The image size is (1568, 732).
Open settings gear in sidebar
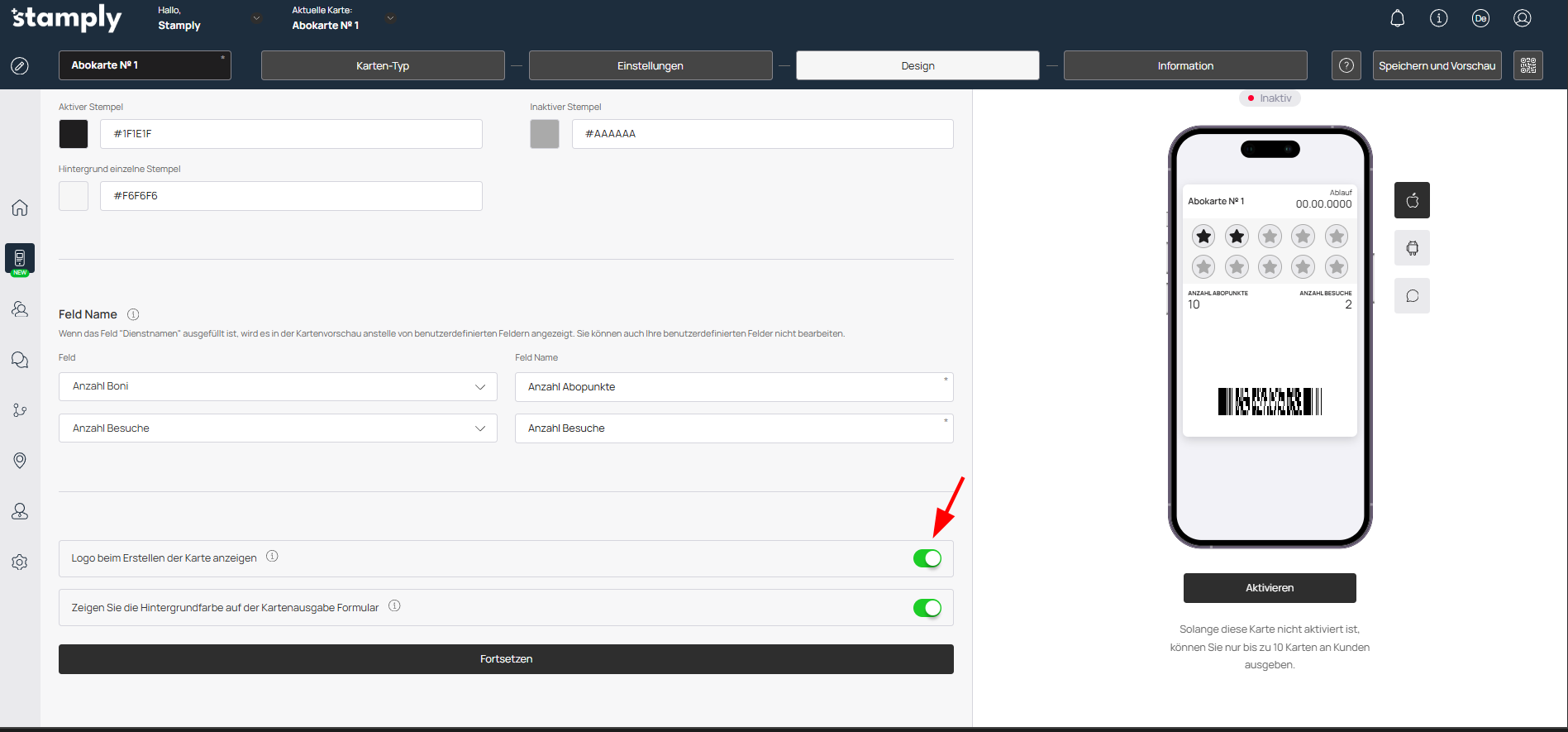[x=20, y=562]
